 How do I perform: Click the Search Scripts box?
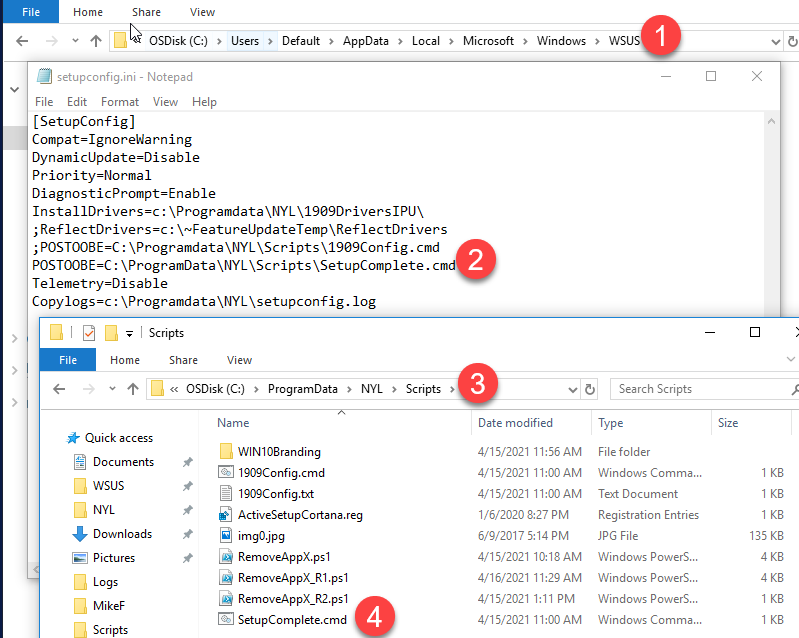(704, 389)
